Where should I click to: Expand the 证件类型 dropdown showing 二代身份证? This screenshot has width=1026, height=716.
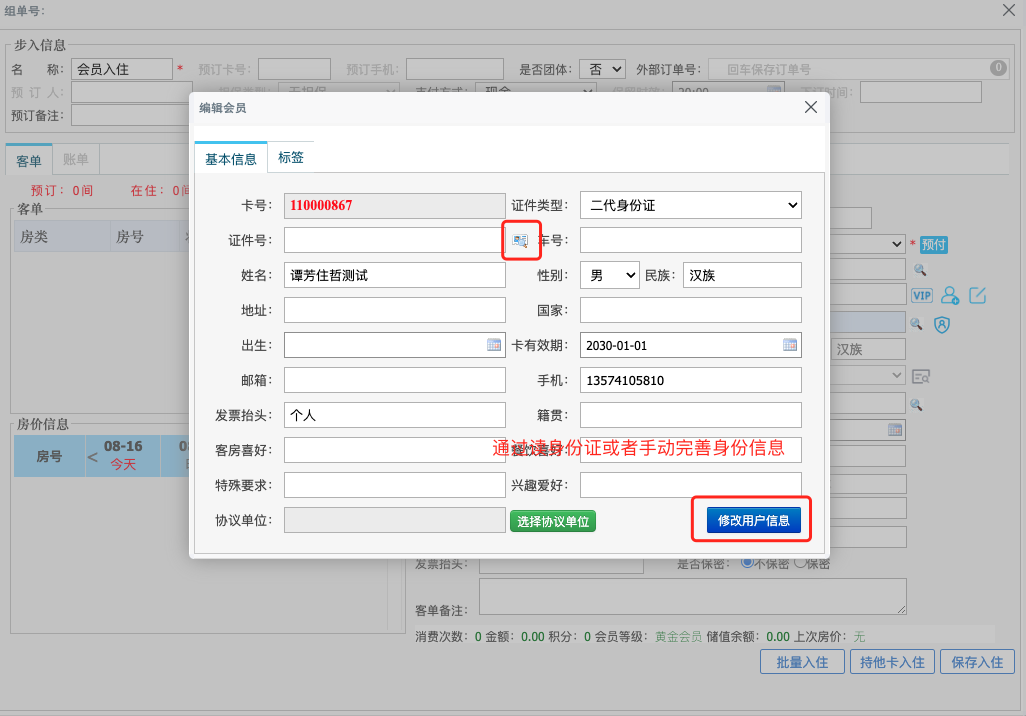click(x=690, y=206)
